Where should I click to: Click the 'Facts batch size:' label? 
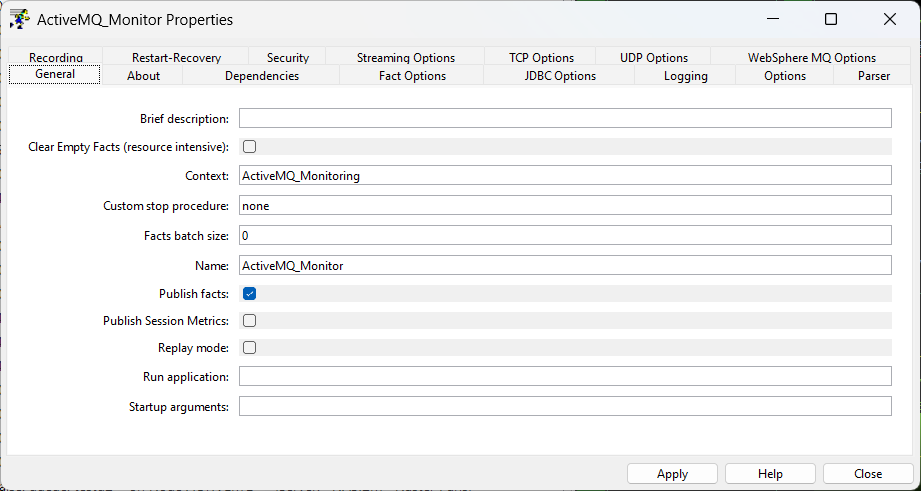[x=186, y=236]
